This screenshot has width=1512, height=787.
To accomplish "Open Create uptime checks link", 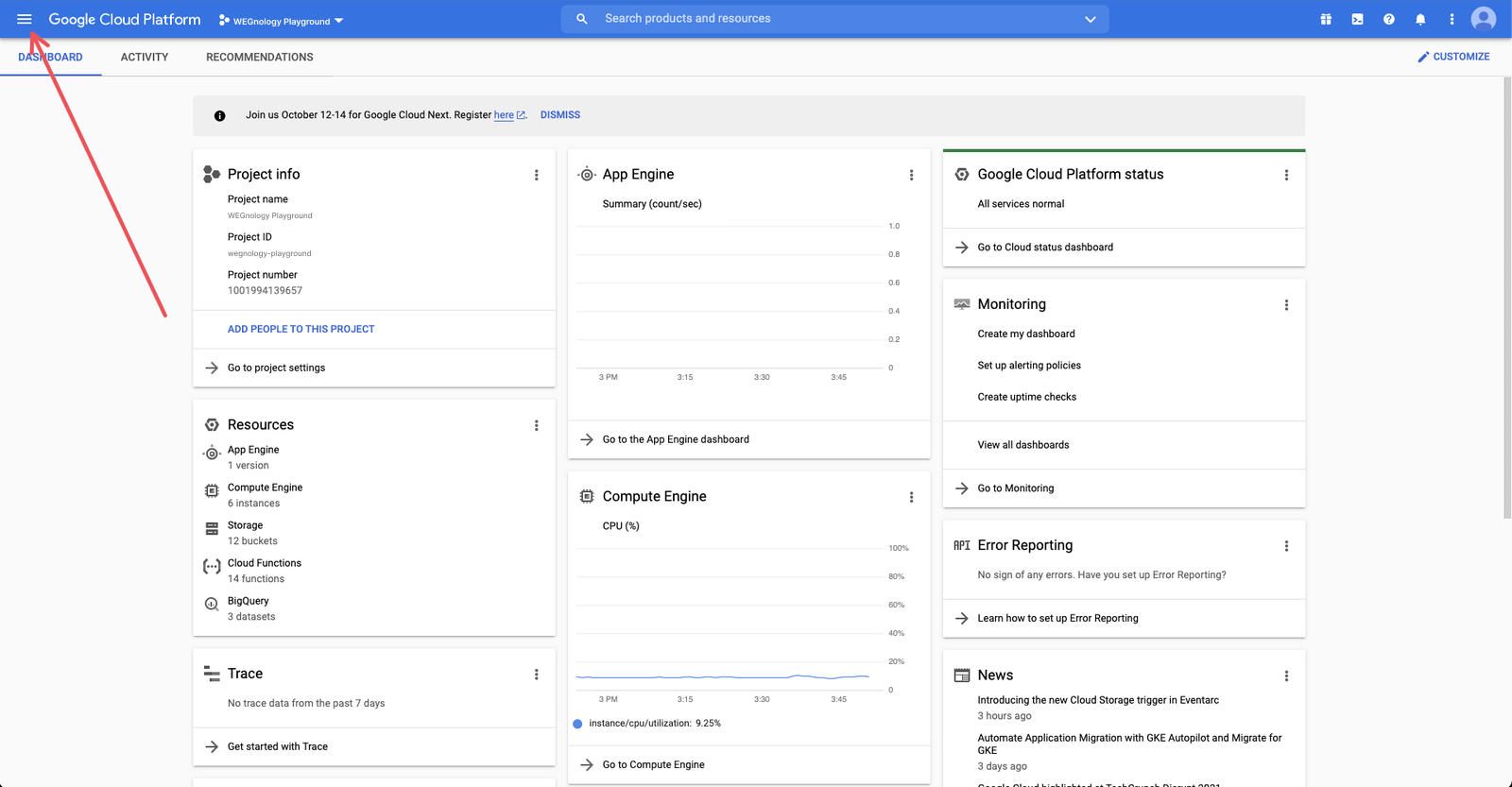I will tap(1027, 397).
